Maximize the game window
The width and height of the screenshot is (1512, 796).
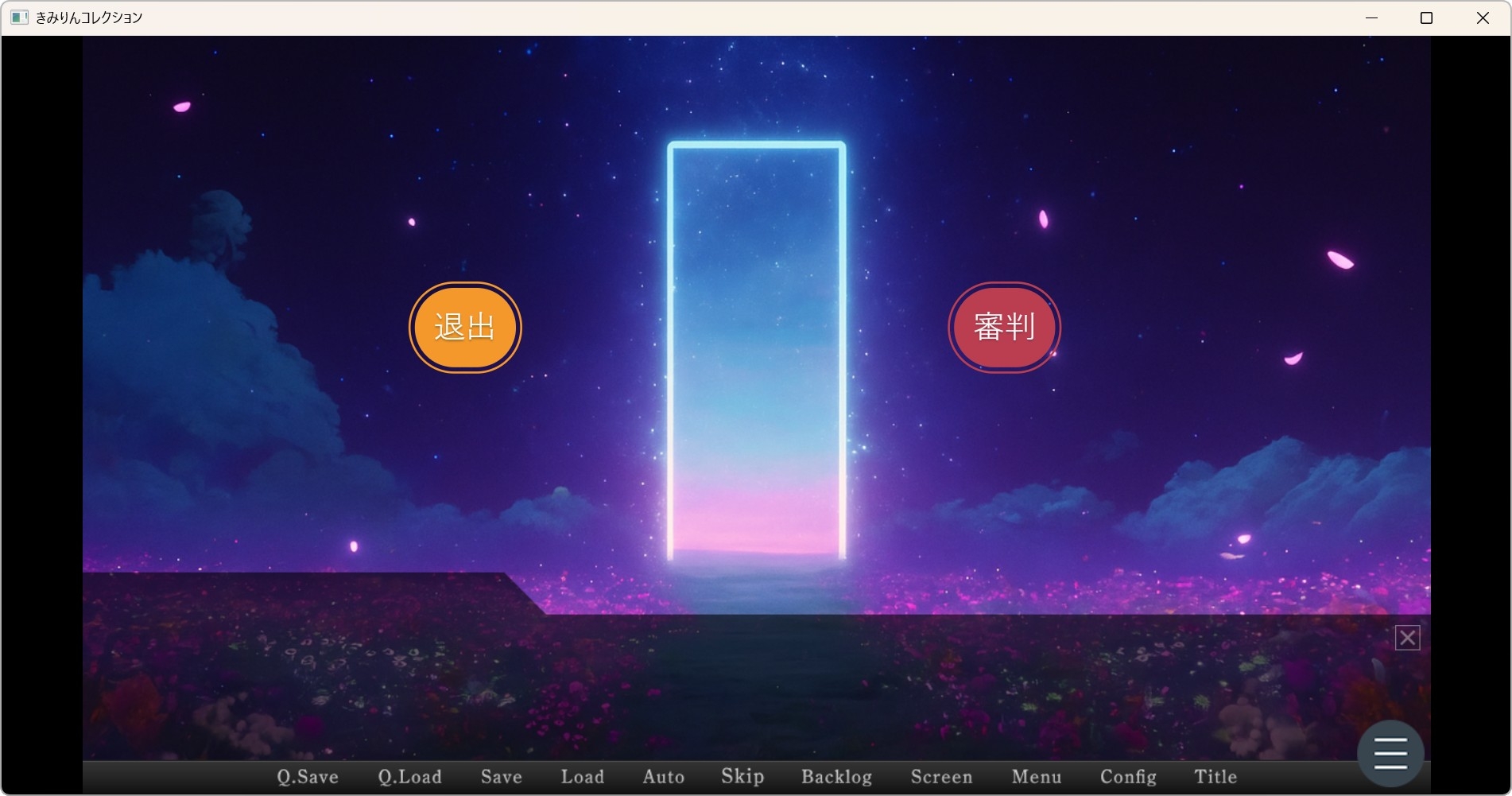tap(1426, 17)
